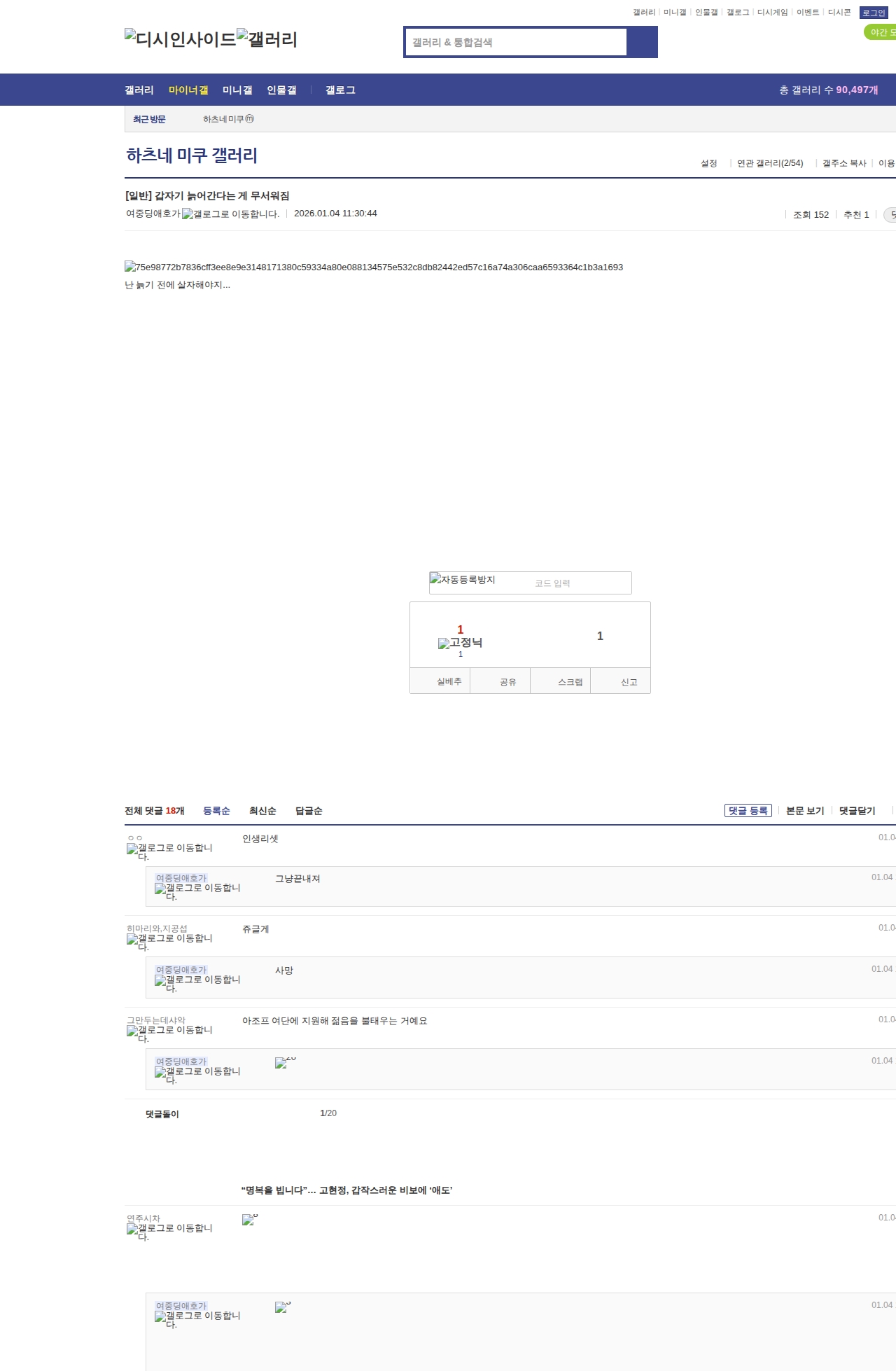The image size is (896, 1371).
Task: Open the 설정 settings dropdown
Action: (x=709, y=163)
